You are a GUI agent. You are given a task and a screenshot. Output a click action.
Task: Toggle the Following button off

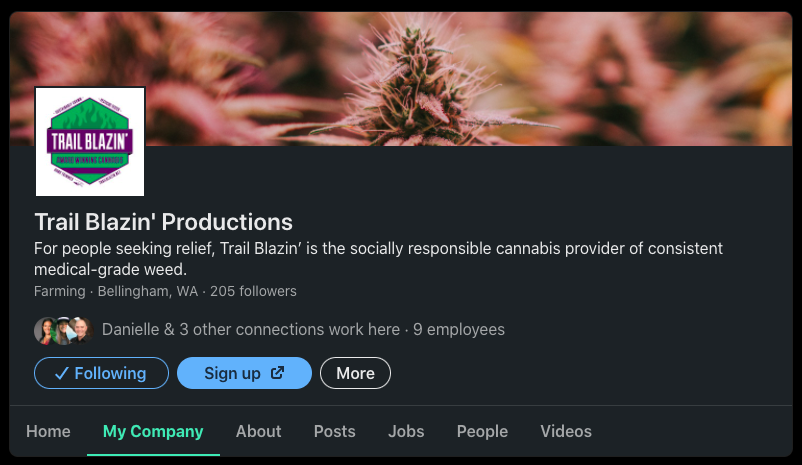pos(101,373)
